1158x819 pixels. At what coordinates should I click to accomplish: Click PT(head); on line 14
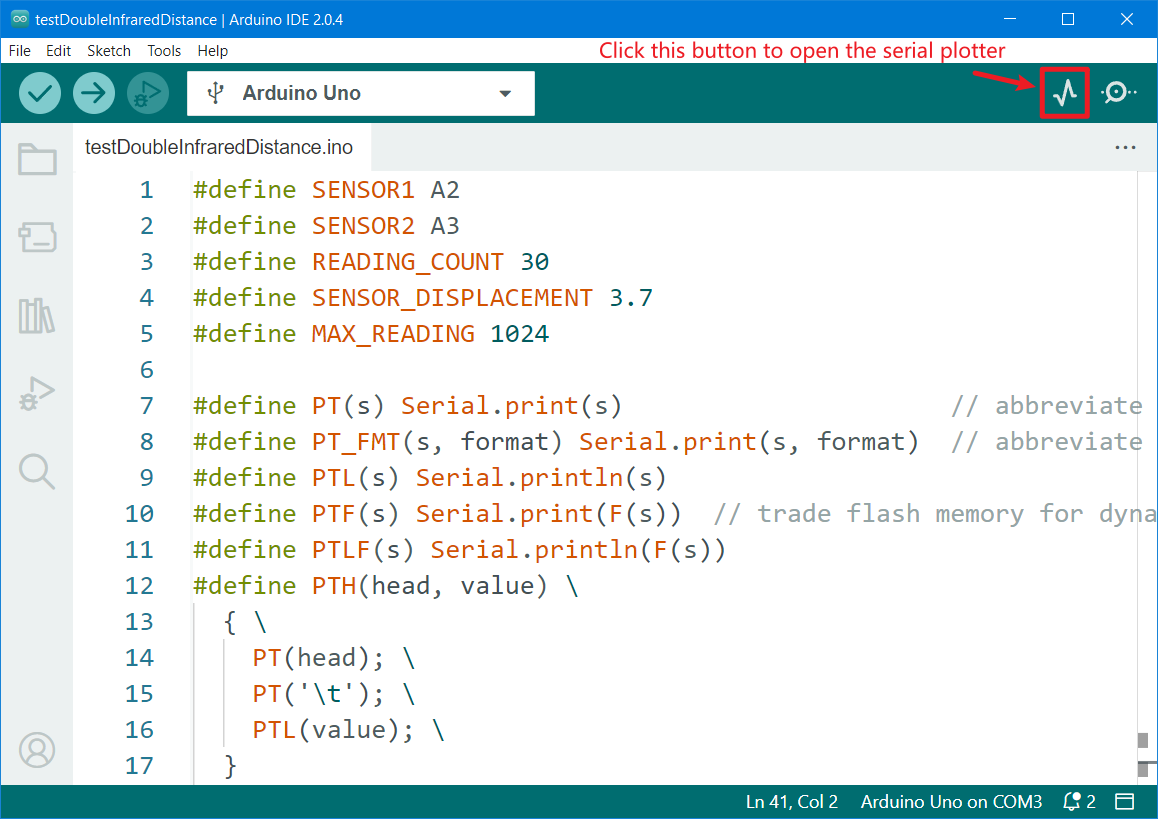click(318, 658)
